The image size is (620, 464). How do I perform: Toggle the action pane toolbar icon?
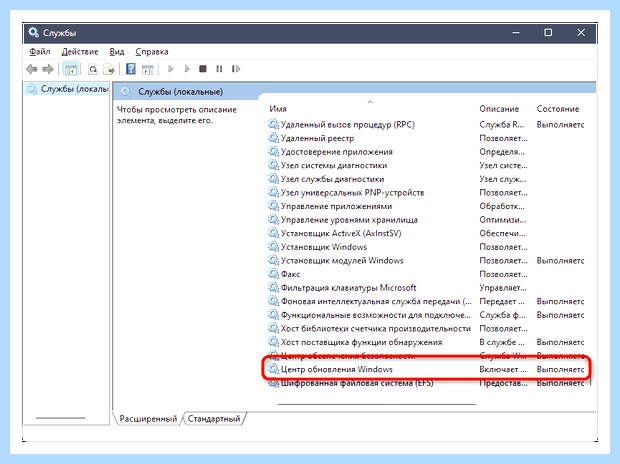147,70
